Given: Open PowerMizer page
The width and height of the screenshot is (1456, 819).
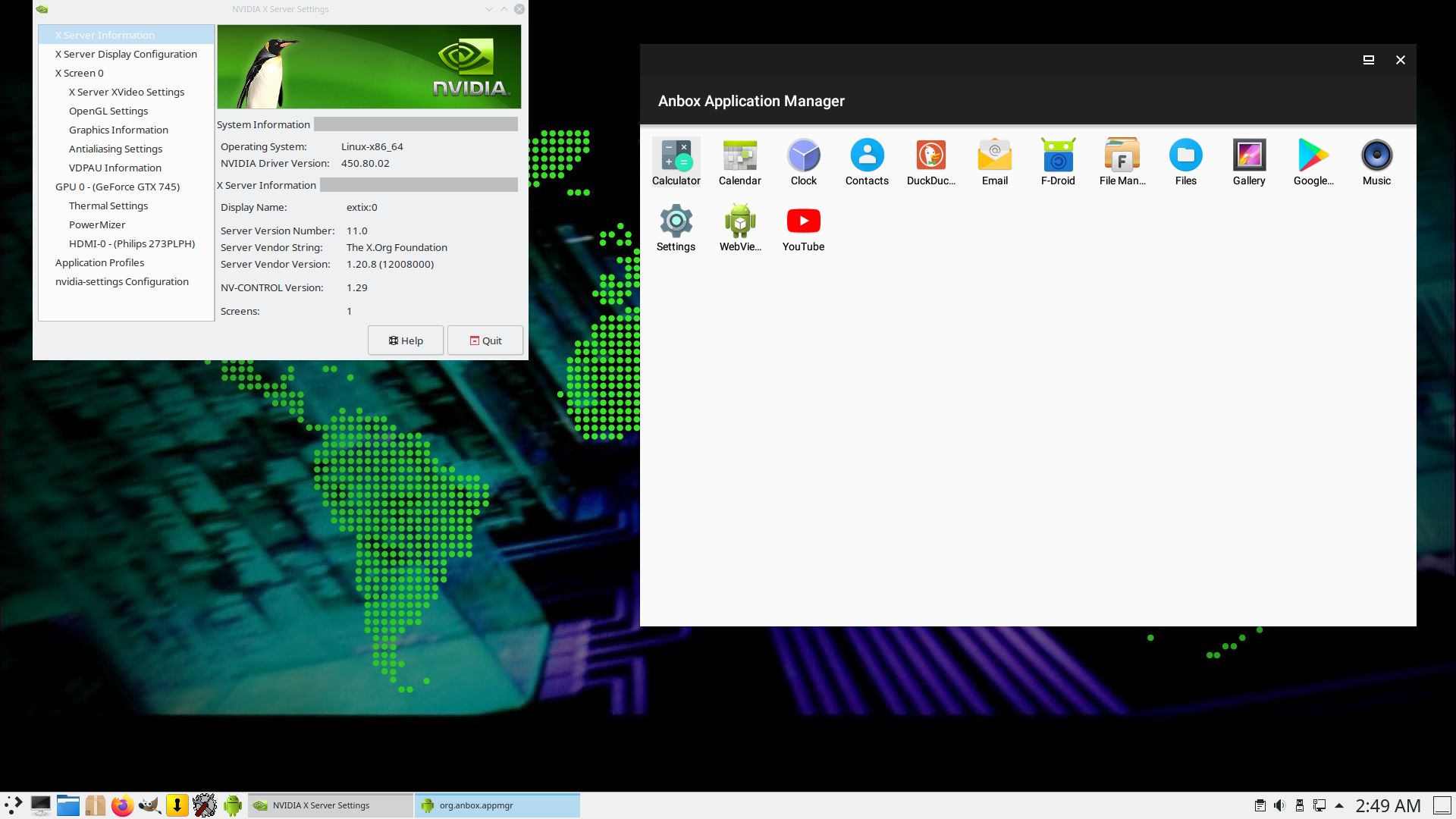Looking at the screenshot, I should pyautogui.click(x=127, y=224).
